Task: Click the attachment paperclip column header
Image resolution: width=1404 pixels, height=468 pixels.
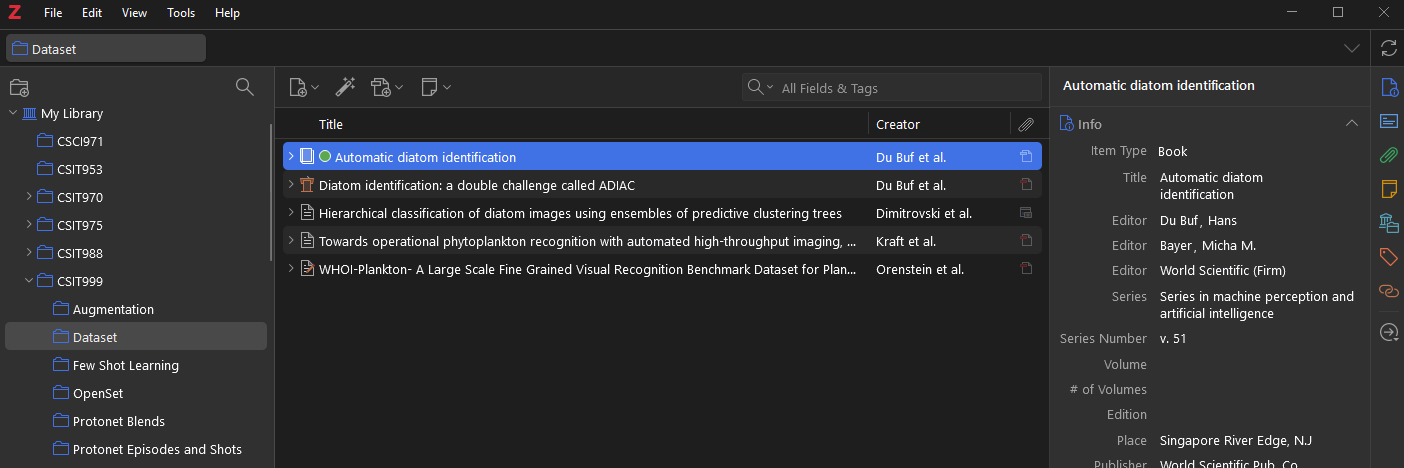Action: pos(1026,125)
